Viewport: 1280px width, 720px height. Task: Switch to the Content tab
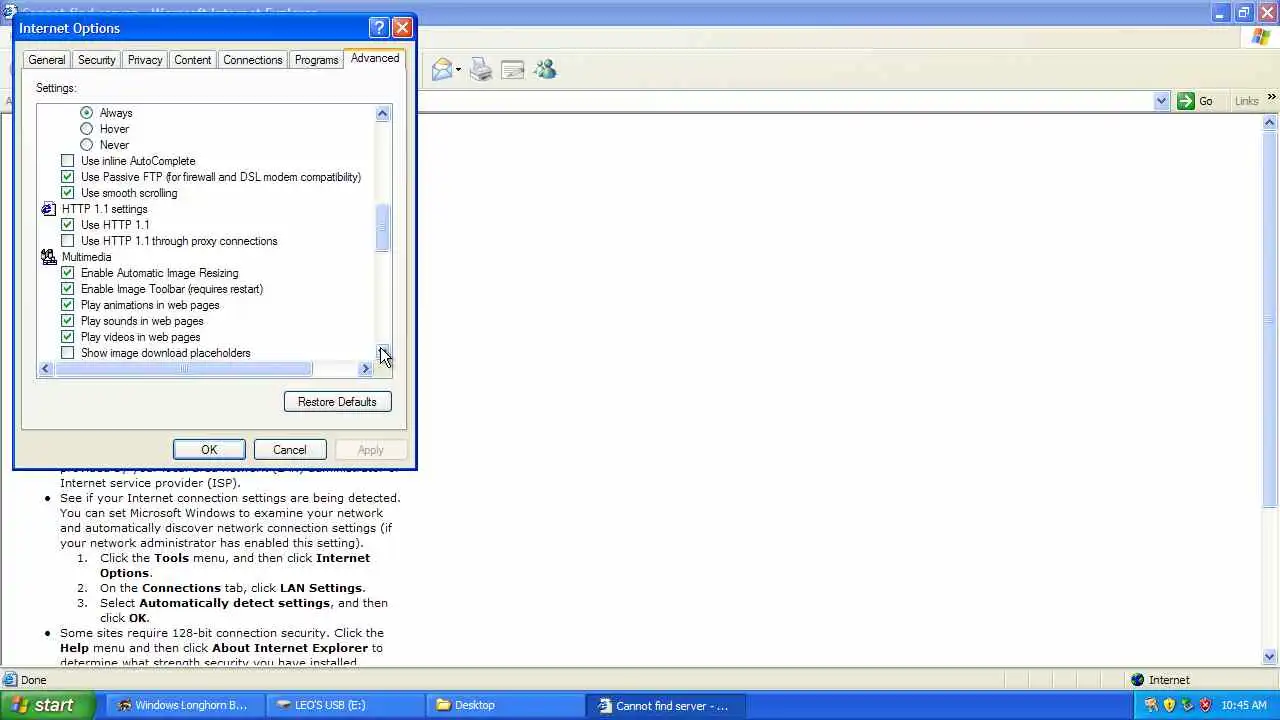193,60
